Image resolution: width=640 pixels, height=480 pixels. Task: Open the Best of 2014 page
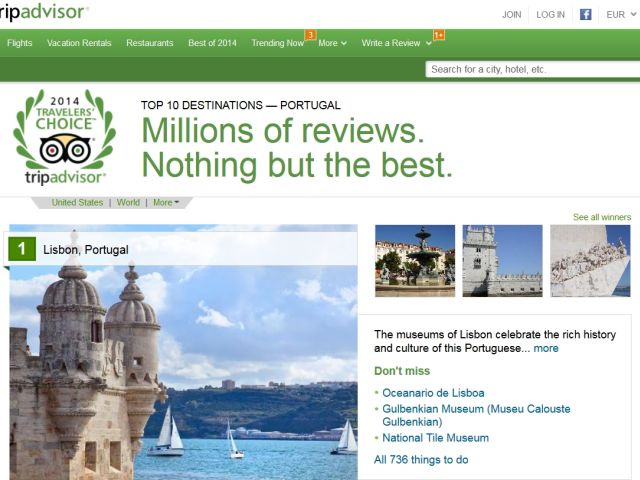(x=212, y=43)
